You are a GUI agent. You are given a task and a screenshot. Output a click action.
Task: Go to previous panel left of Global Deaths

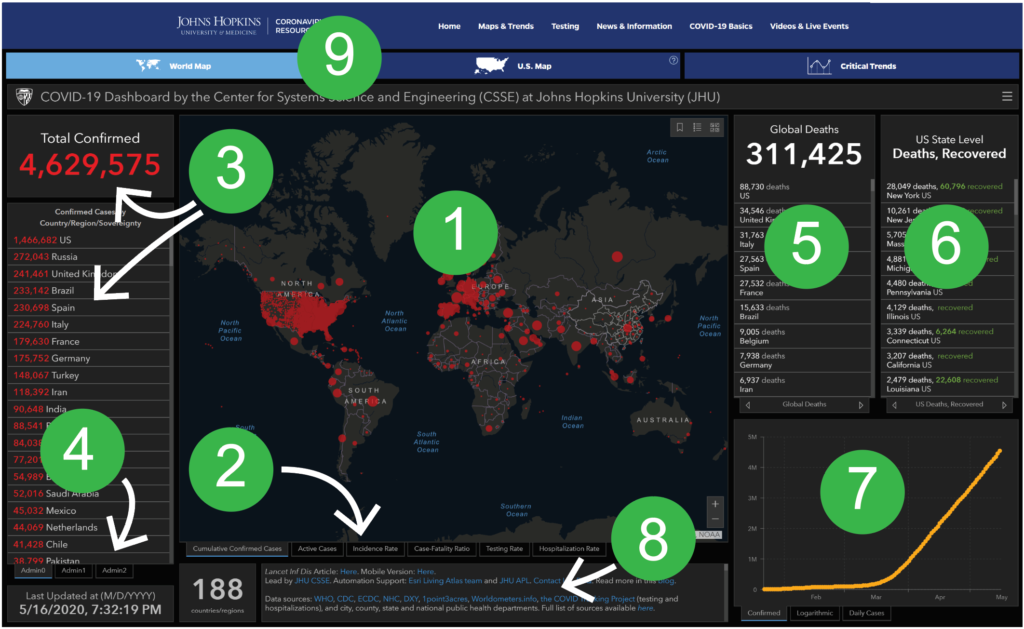coord(748,405)
